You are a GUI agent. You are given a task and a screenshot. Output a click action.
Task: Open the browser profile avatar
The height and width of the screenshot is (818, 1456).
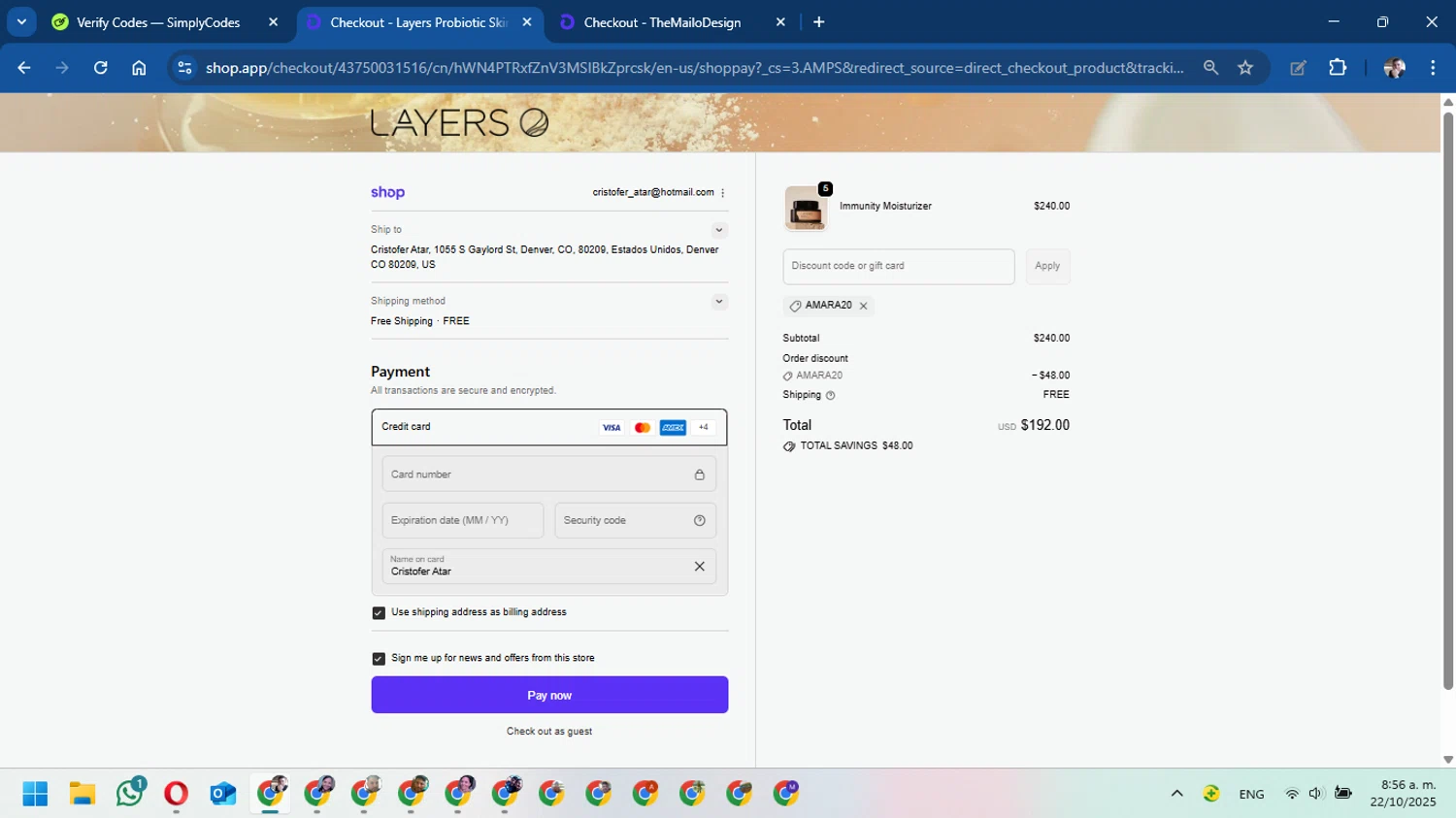coord(1395,68)
